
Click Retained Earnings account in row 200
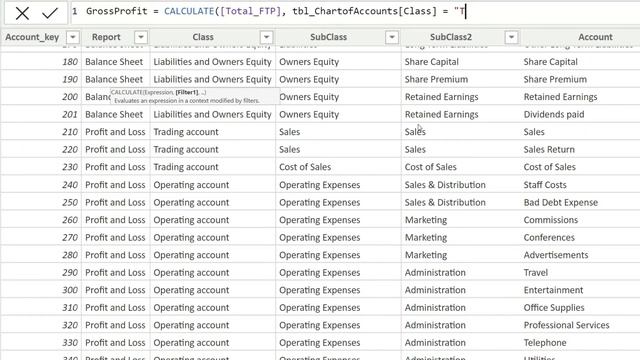(560, 97)
